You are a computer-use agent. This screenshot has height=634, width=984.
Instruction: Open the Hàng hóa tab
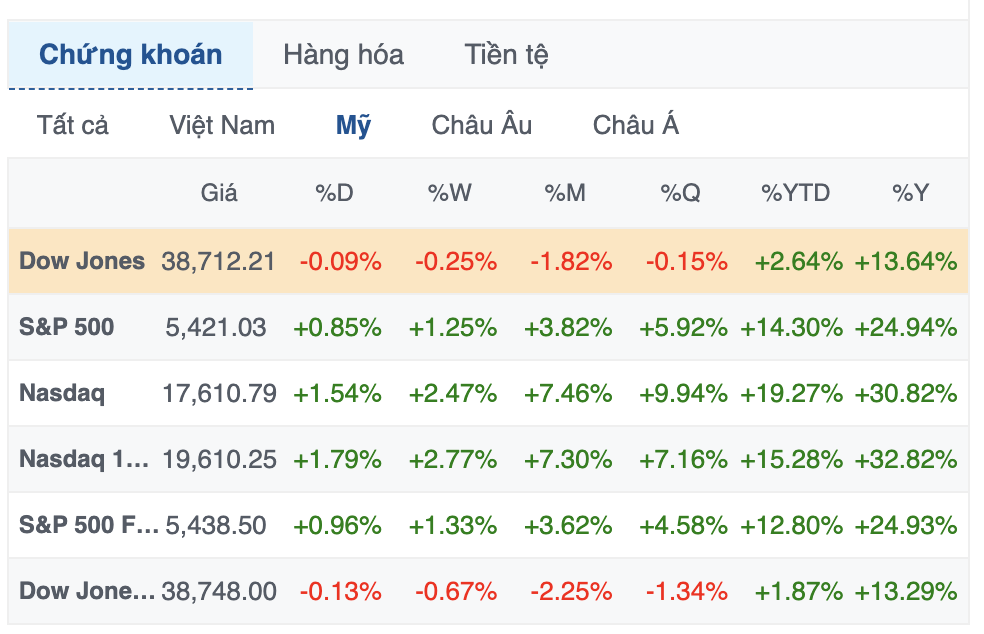[343, 54]
